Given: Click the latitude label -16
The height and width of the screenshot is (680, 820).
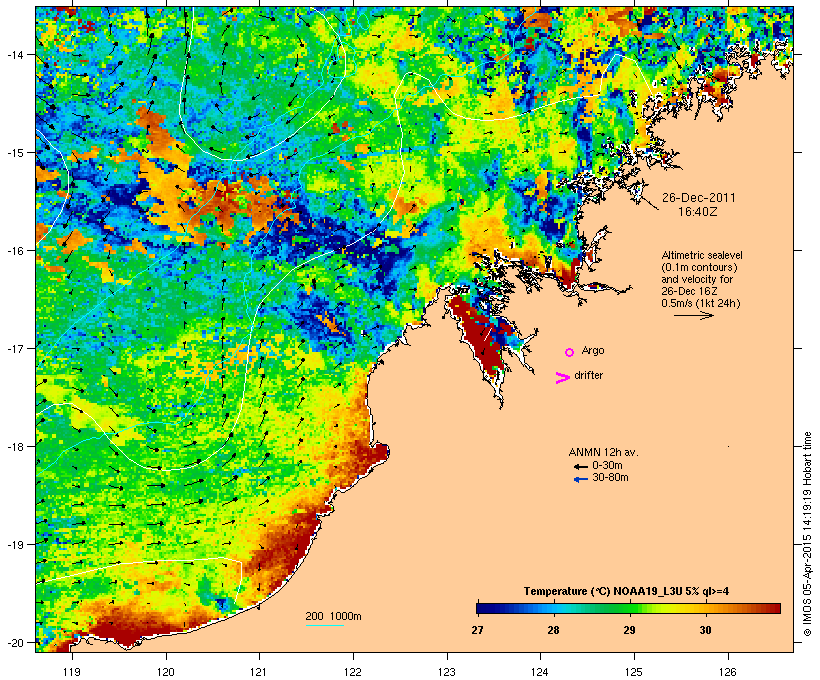Looking at the screenshot, I should [14, 251].
